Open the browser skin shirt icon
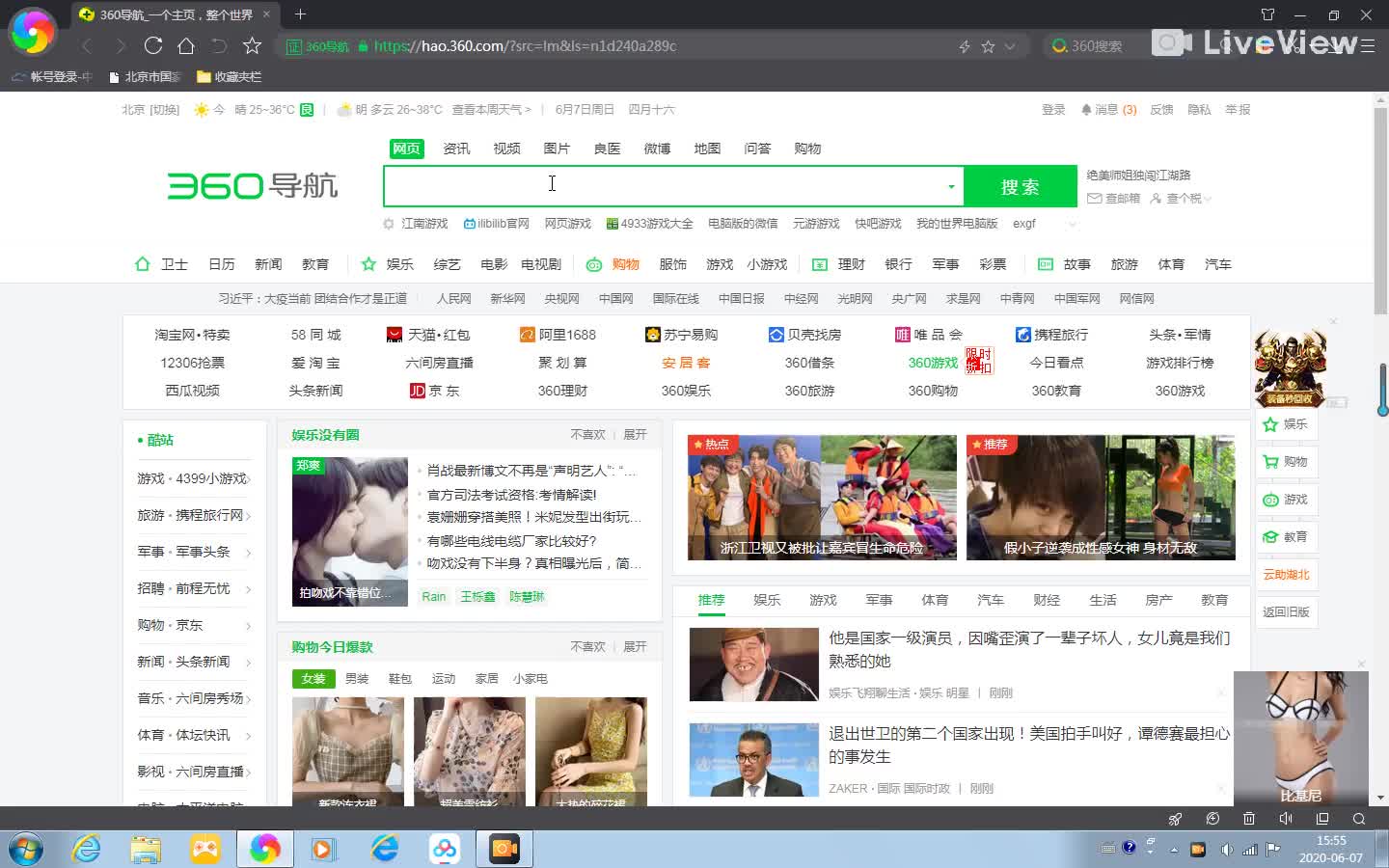 pos(1267,14)
